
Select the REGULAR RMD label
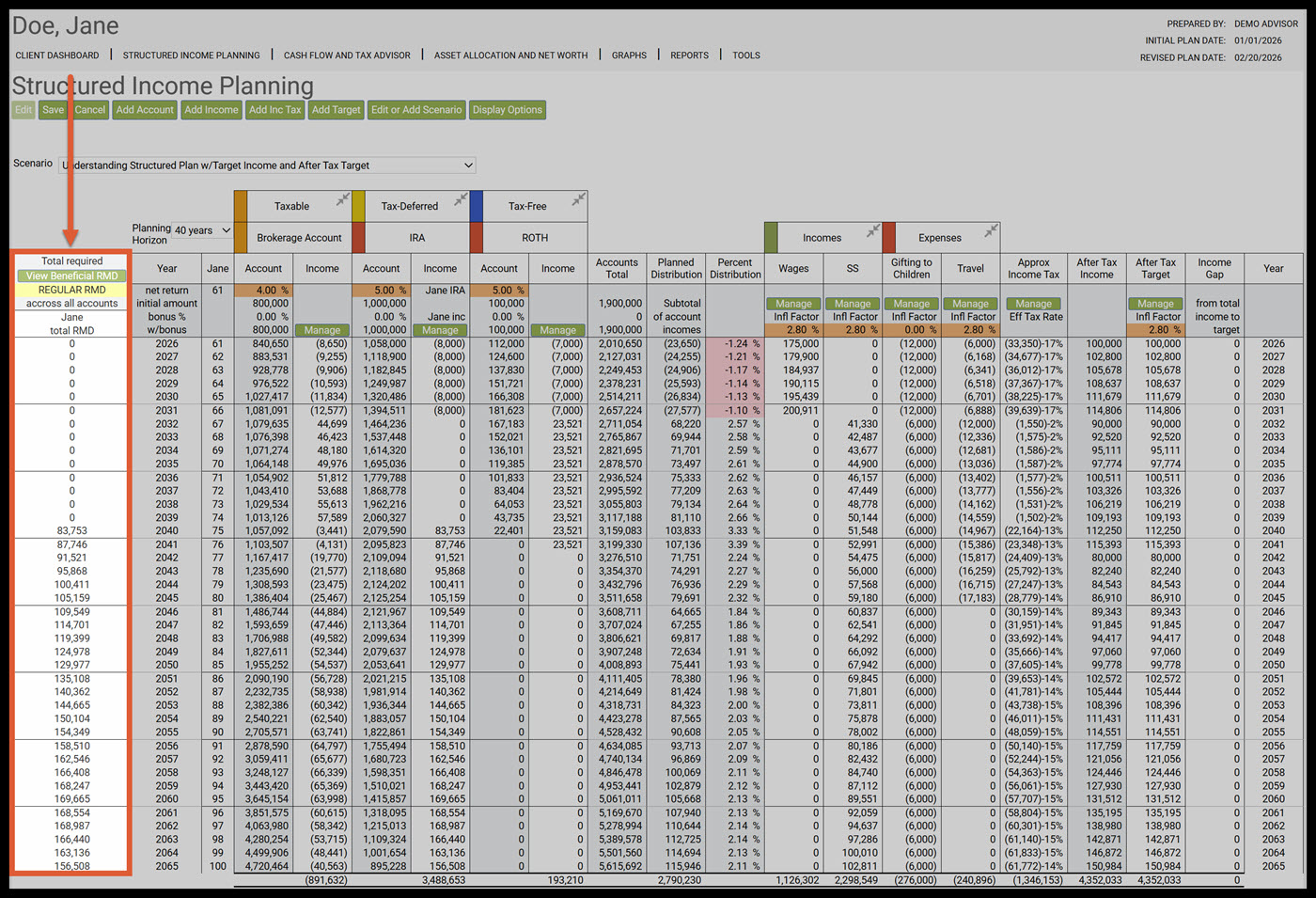72,290
